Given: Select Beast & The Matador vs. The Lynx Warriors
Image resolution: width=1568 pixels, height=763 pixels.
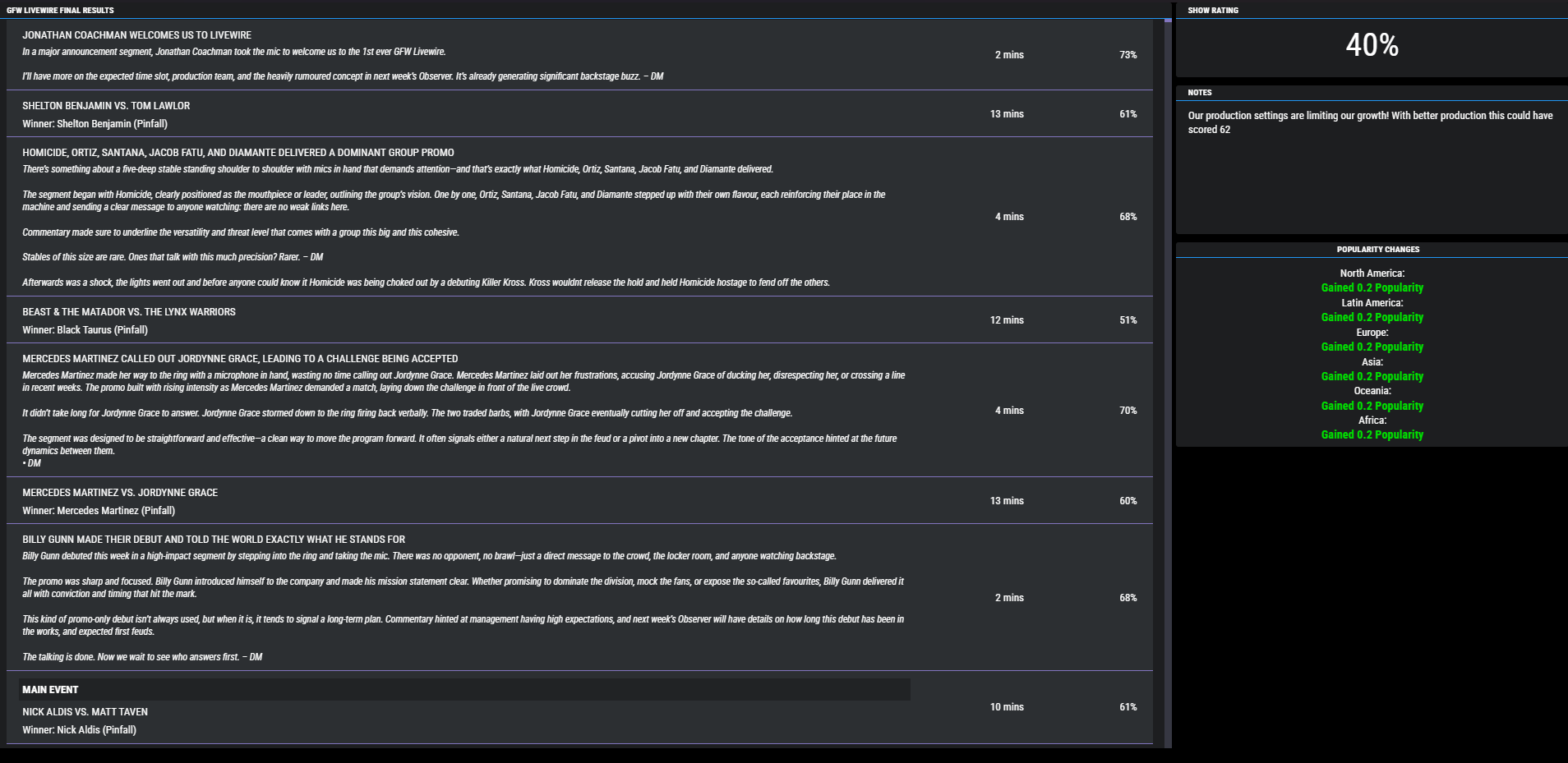Looking at the screenshot, I should pos(129,312).
